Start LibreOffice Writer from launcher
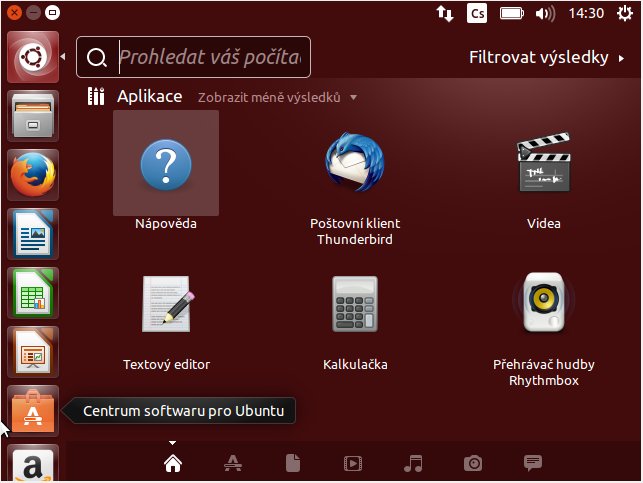 pyautogui.click(x=33, y=234)
